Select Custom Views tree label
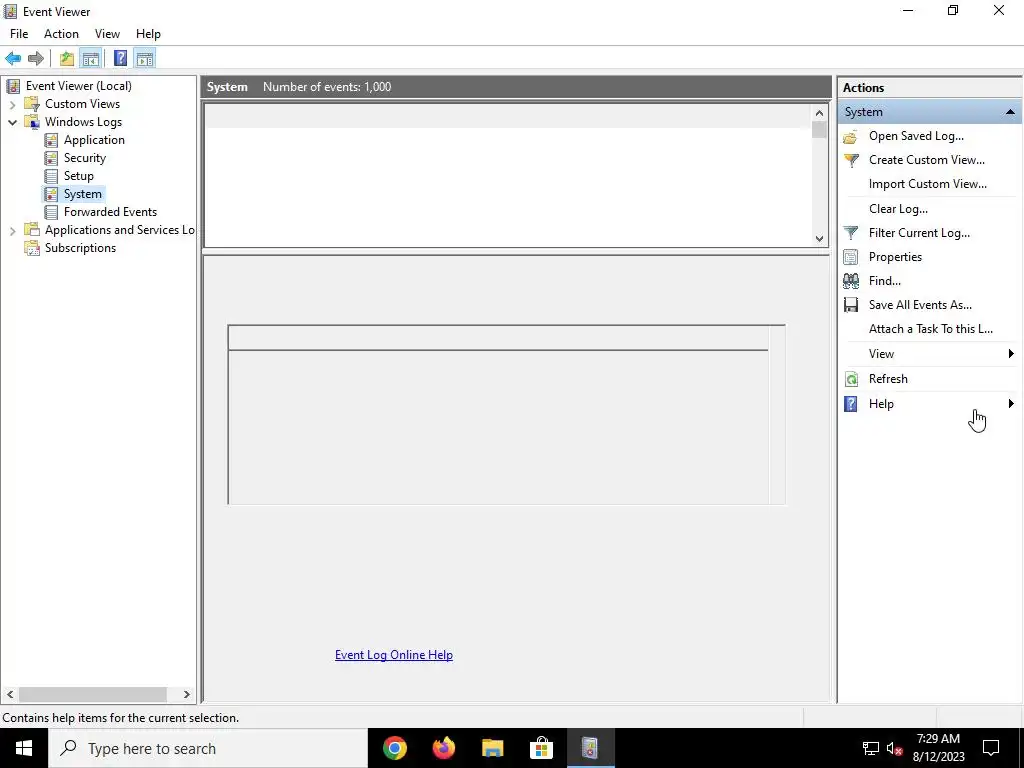Screen dimensions: 1024x768 point(82,104)
